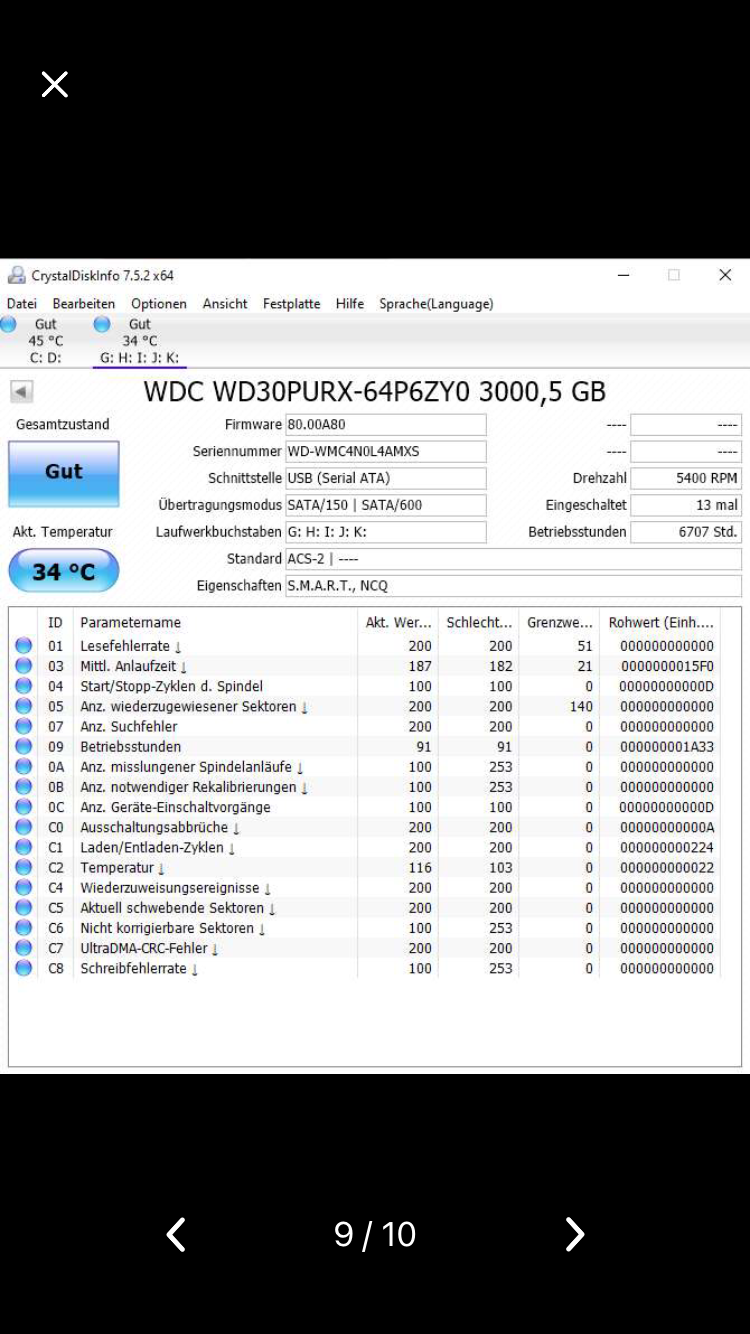
Task: Click status icon of Schreibfehlerrate row
Action: 23,968
